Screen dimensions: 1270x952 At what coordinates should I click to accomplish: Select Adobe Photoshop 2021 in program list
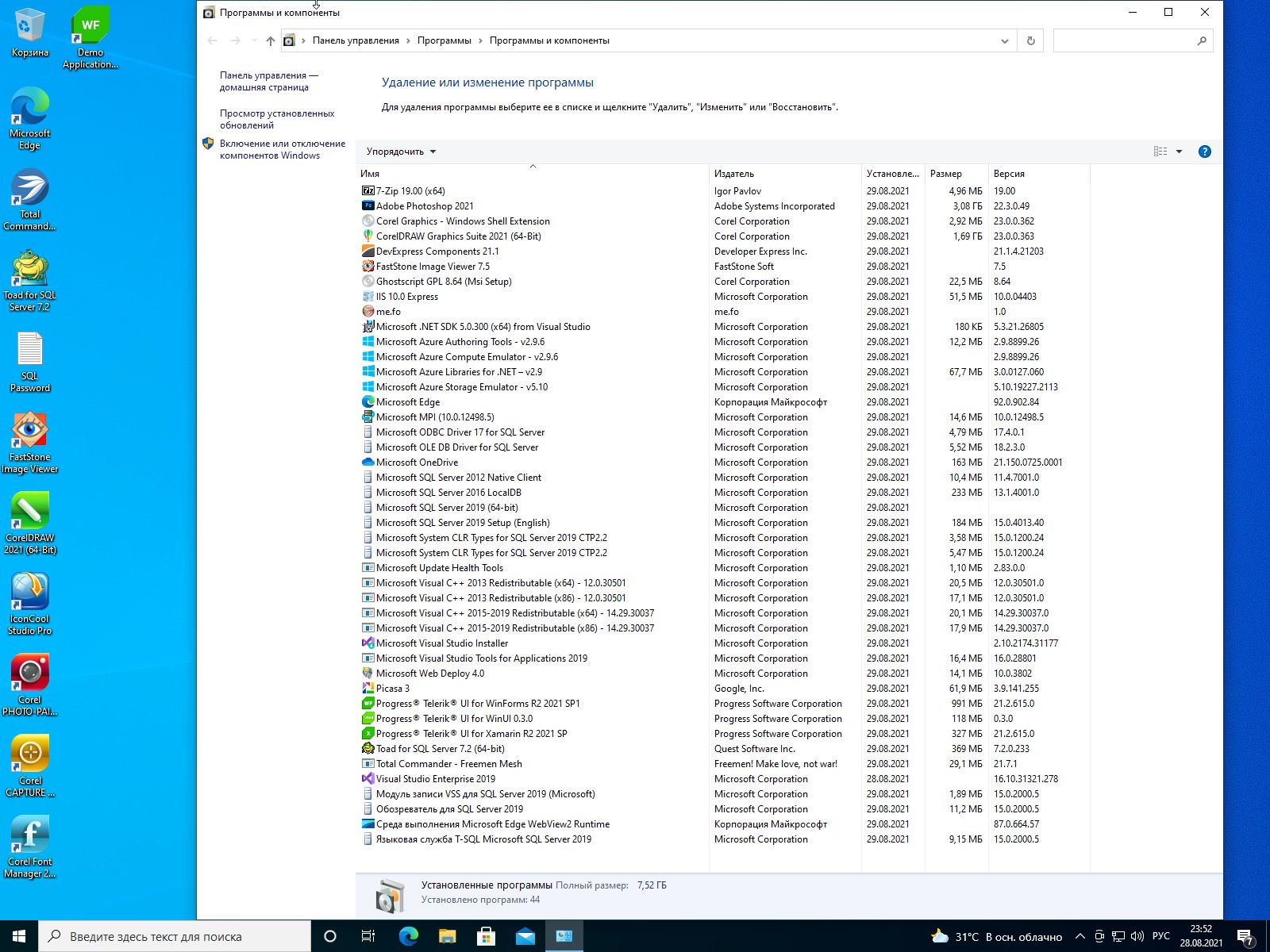(425, 206)
